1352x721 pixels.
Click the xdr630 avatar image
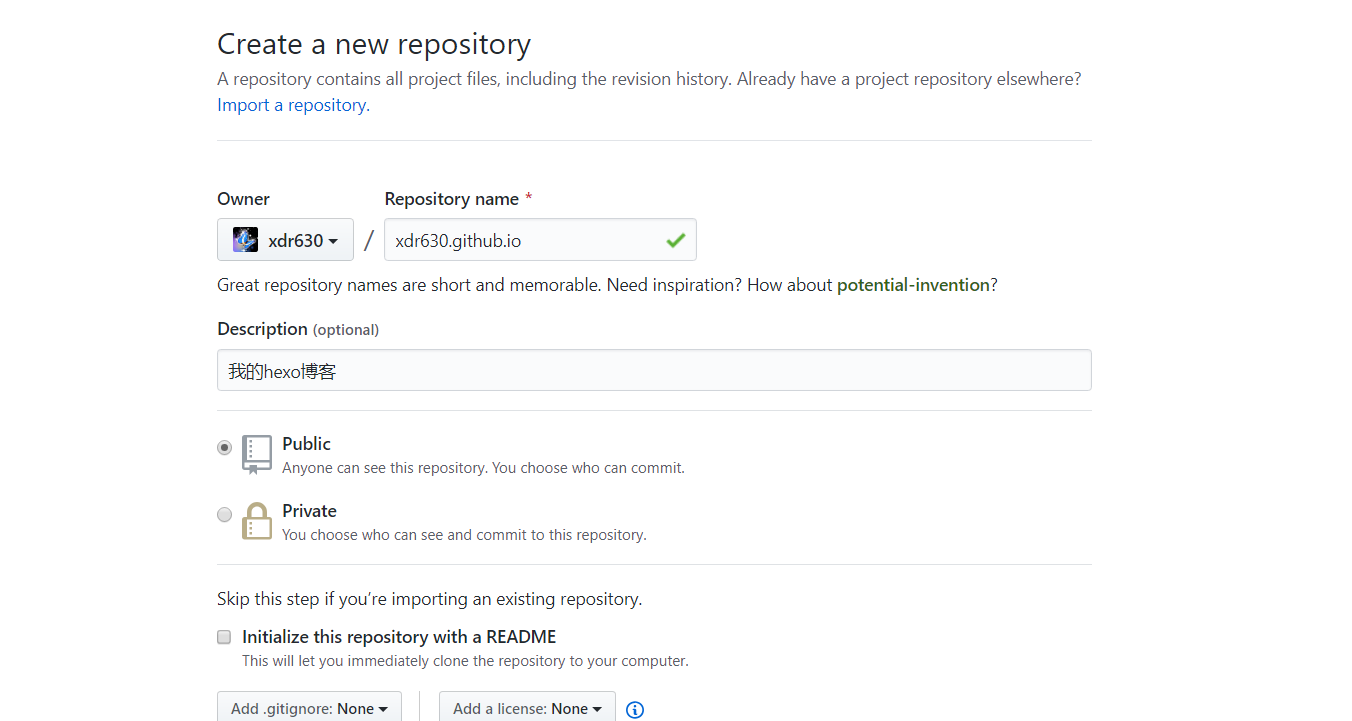coord(245,240)
